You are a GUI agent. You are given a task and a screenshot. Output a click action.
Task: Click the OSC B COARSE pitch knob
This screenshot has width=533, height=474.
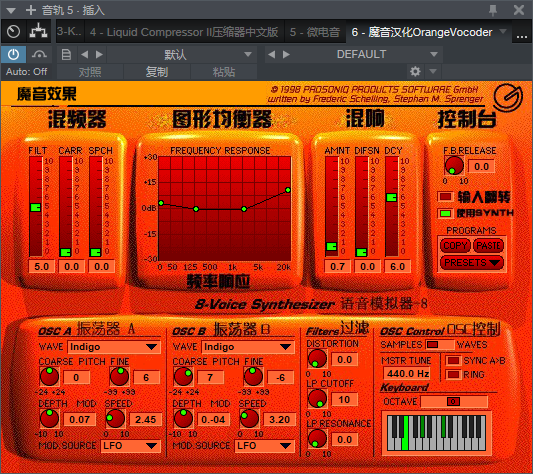184,377
